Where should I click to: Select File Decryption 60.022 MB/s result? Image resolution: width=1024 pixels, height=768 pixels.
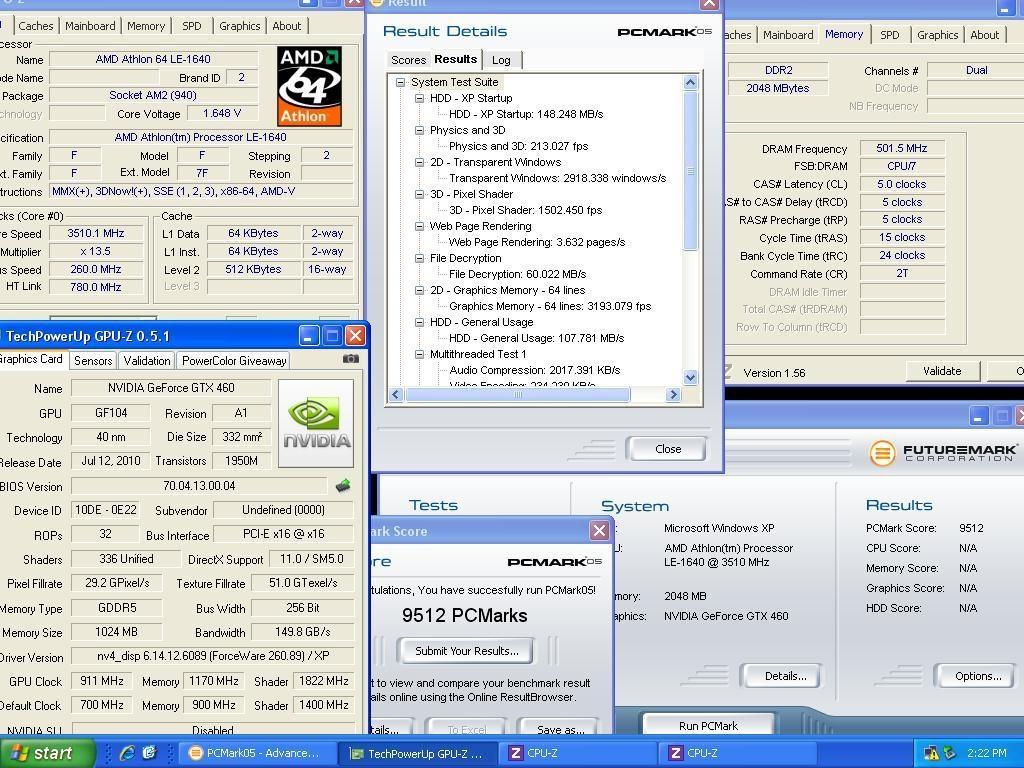(517, 274)
